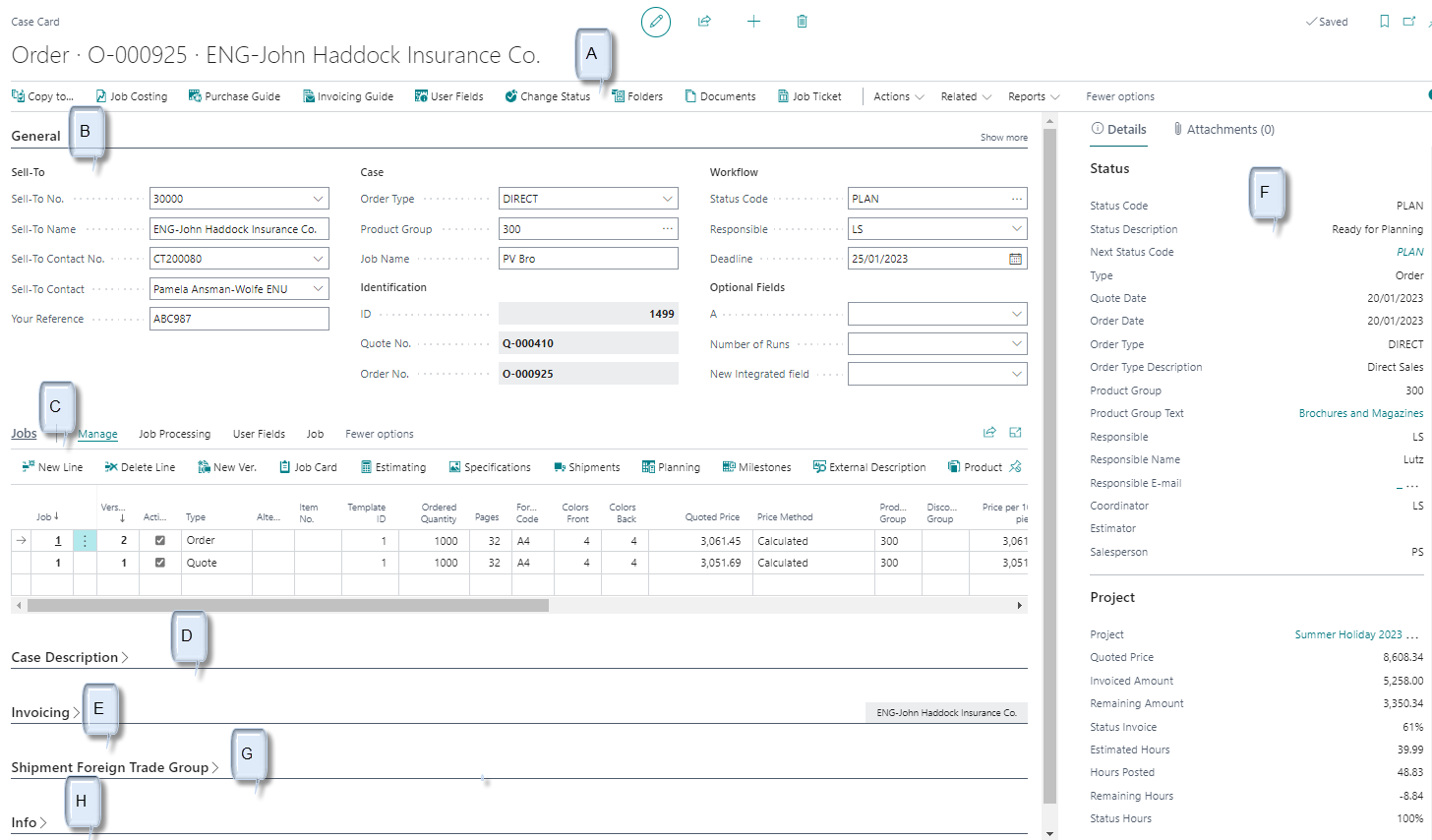
Task: Click the Product action
Action: (975, 467)
